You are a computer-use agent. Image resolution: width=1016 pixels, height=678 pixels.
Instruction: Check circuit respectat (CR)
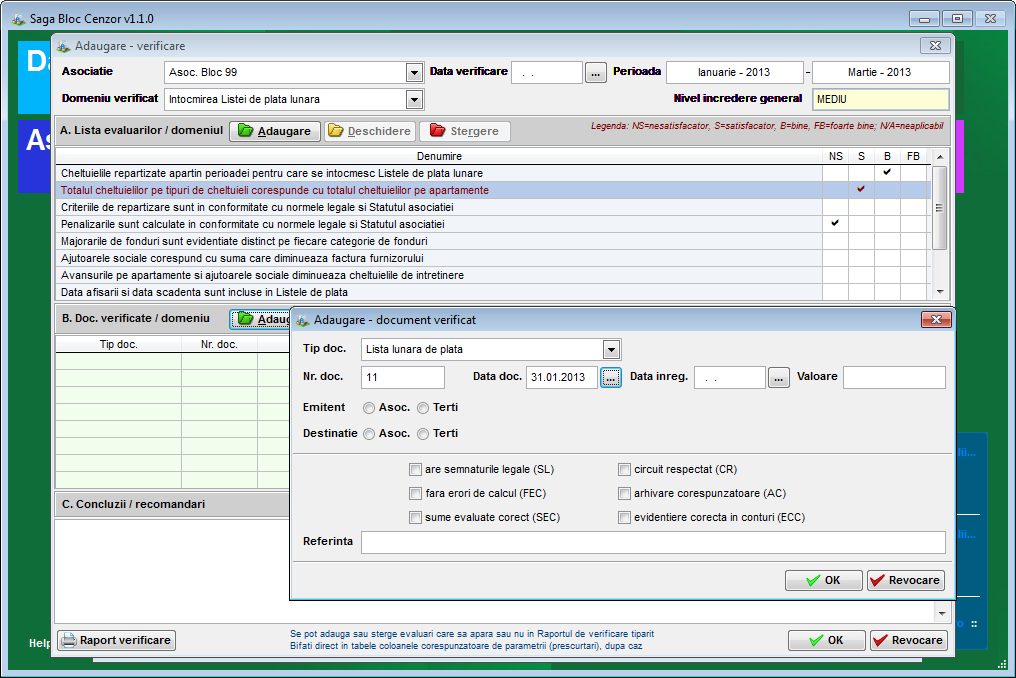[624, 469]
